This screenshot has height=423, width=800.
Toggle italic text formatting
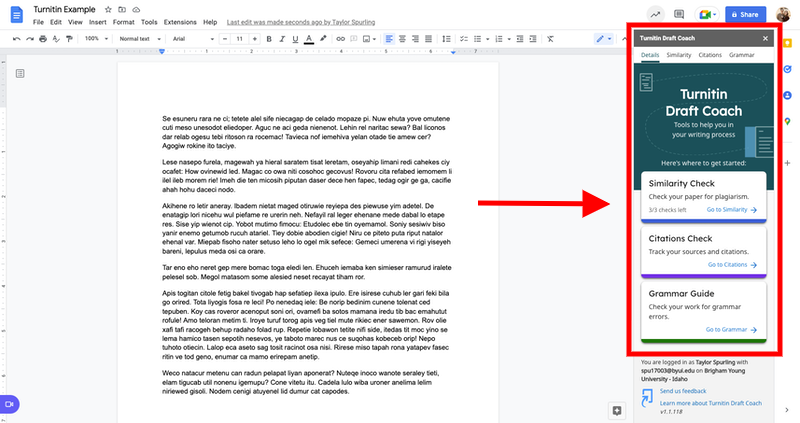(280, 39)
